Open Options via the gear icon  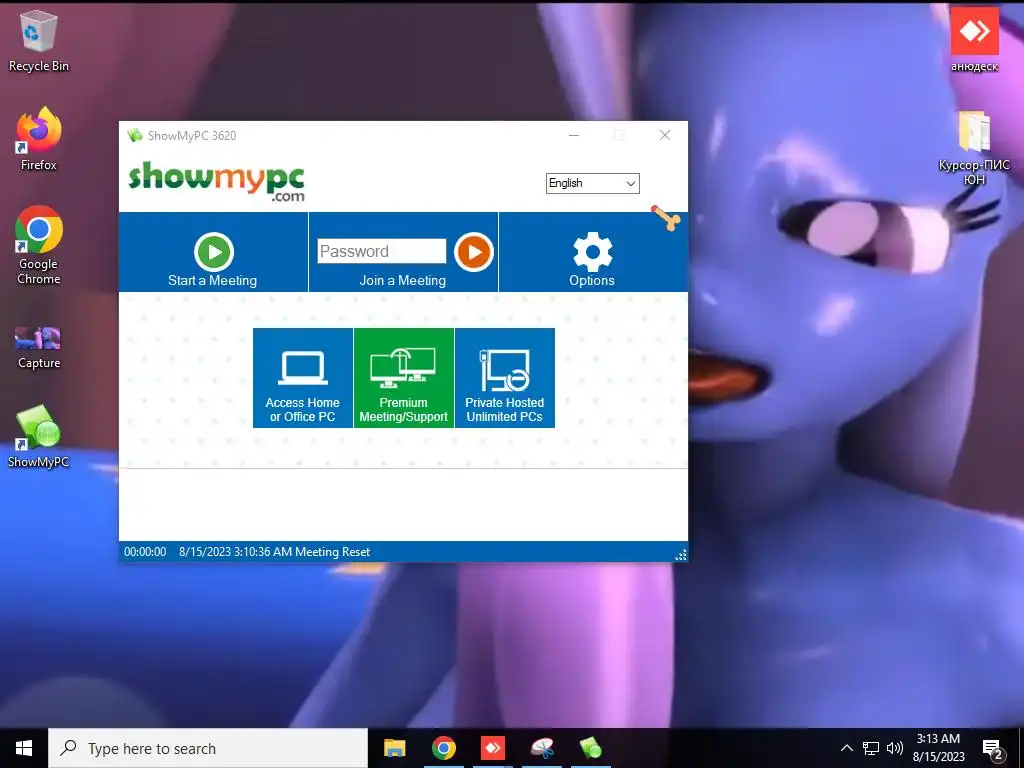tap(592, 251)
